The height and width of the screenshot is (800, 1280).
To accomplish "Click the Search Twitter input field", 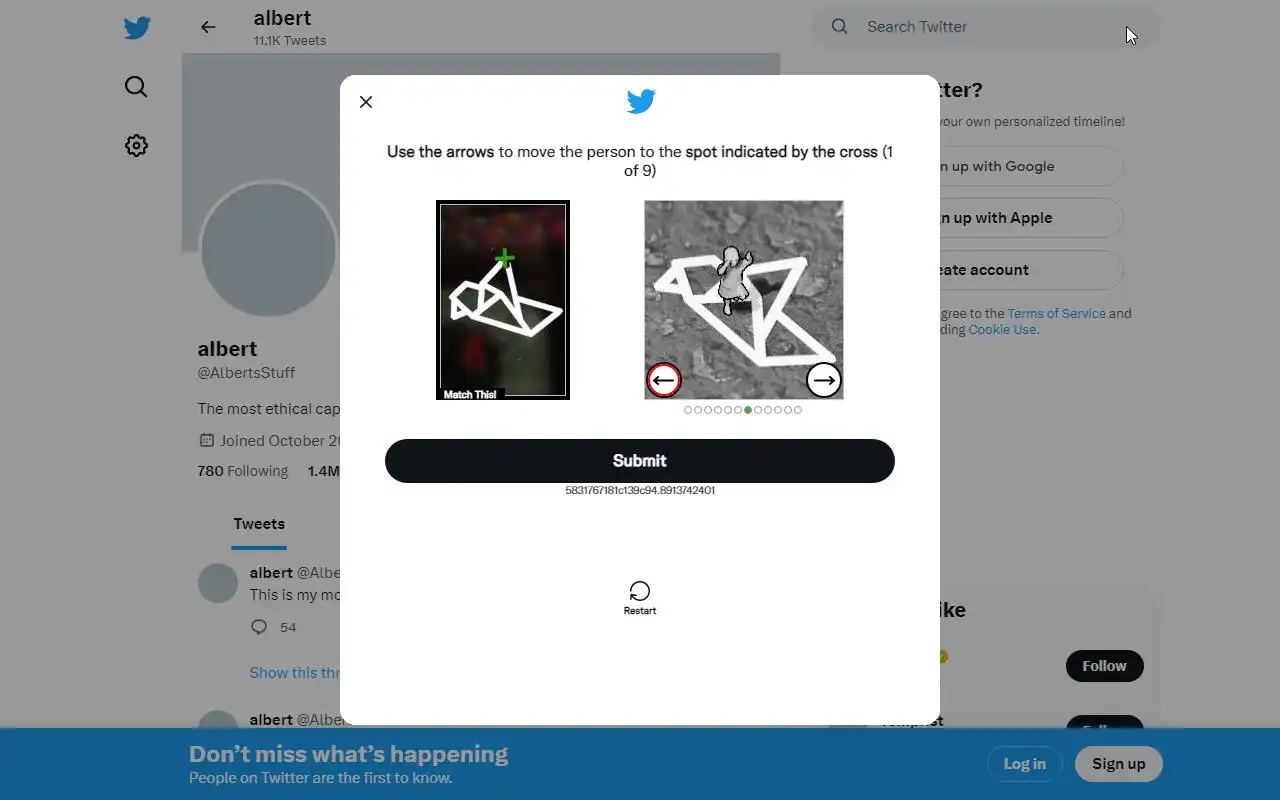I will coord(985,27).
